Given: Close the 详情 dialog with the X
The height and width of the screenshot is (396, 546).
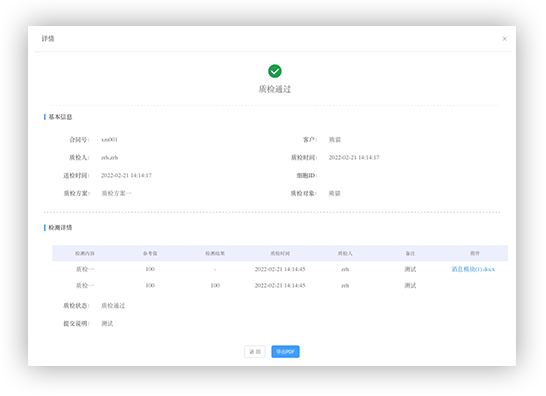Looking at the screenshot, I should (x=504, y=39).
